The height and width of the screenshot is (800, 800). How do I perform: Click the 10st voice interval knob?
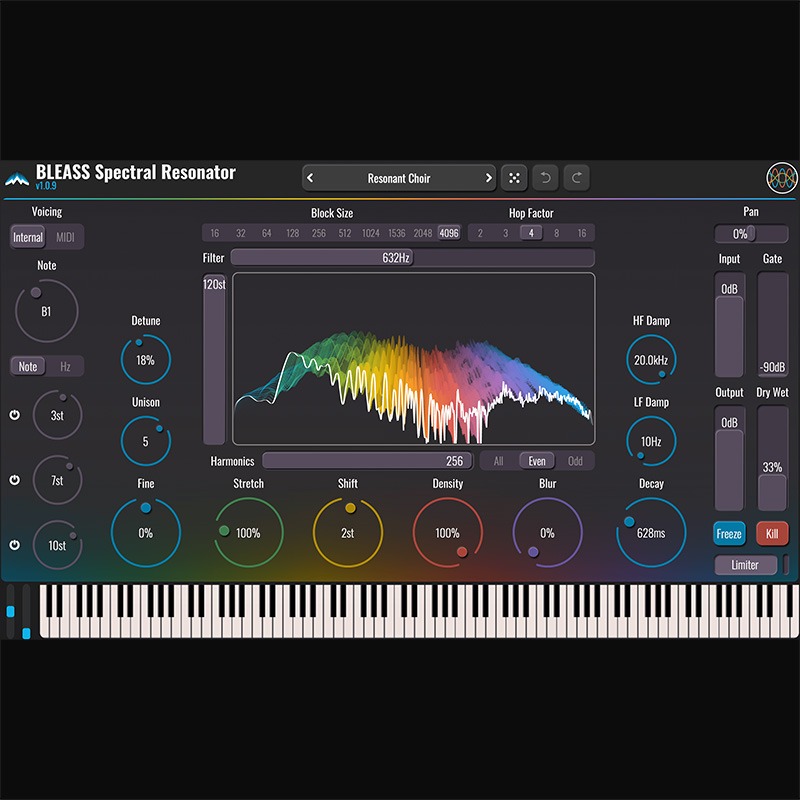[x=57, y=544]
